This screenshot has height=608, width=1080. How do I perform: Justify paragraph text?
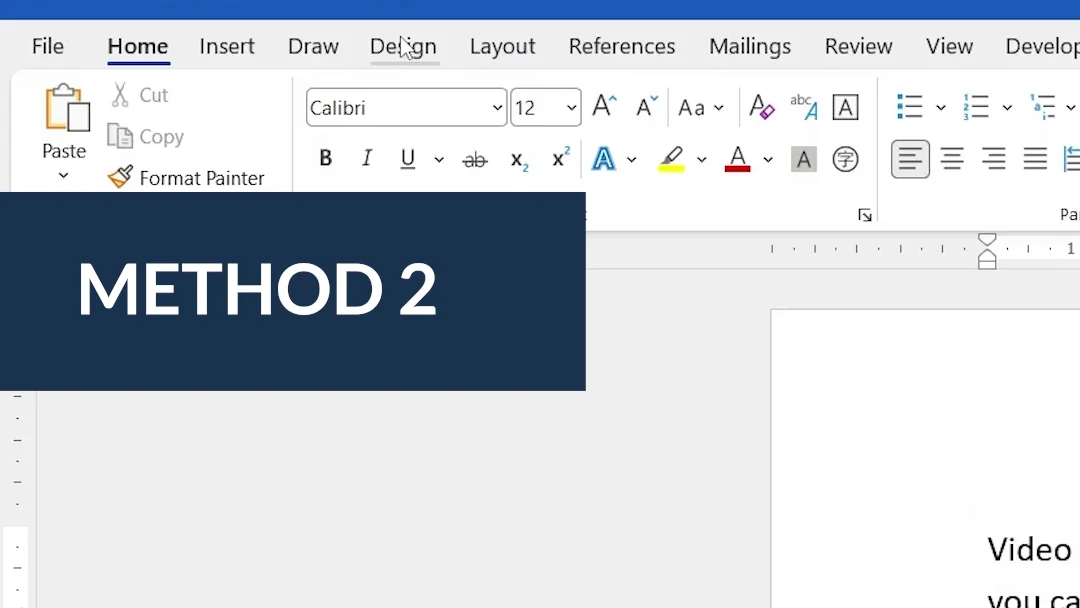pos(1035,159)
